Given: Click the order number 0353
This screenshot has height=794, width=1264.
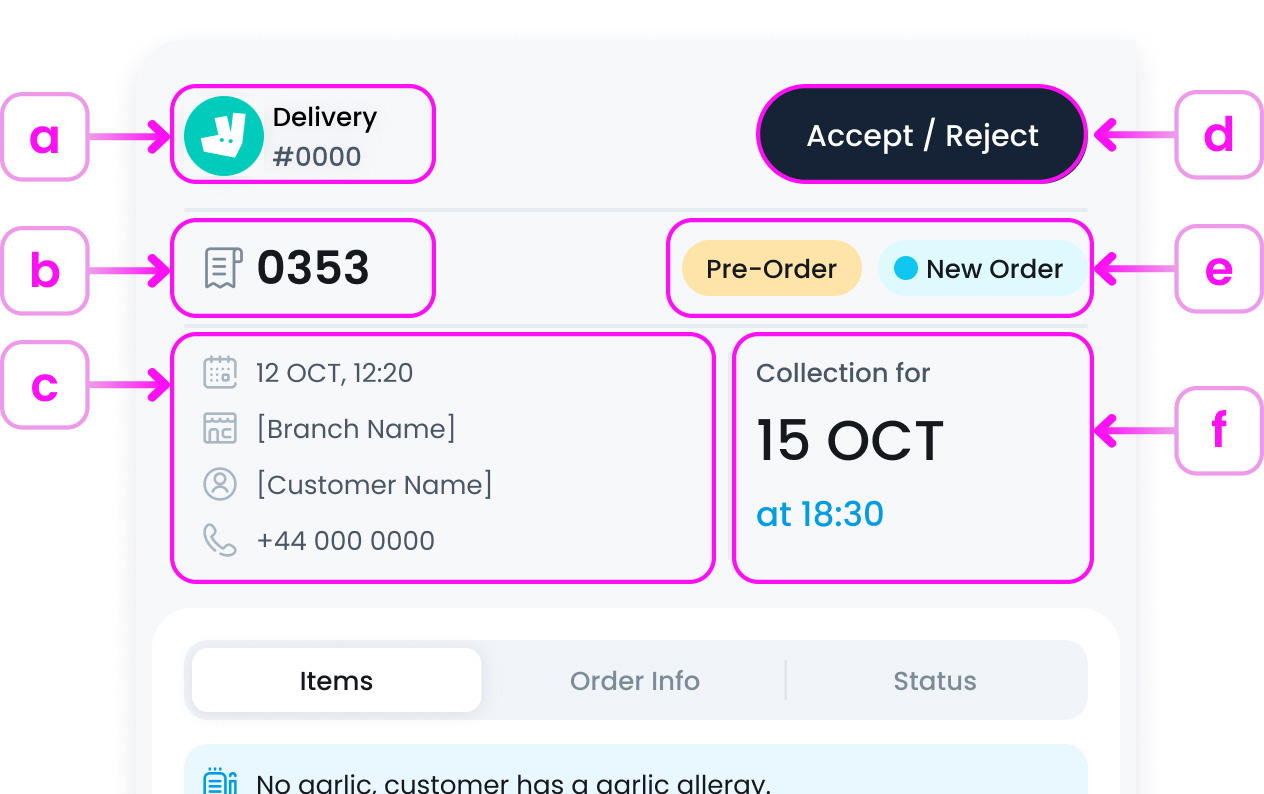Looking at the screenshot, I should 313,268.
